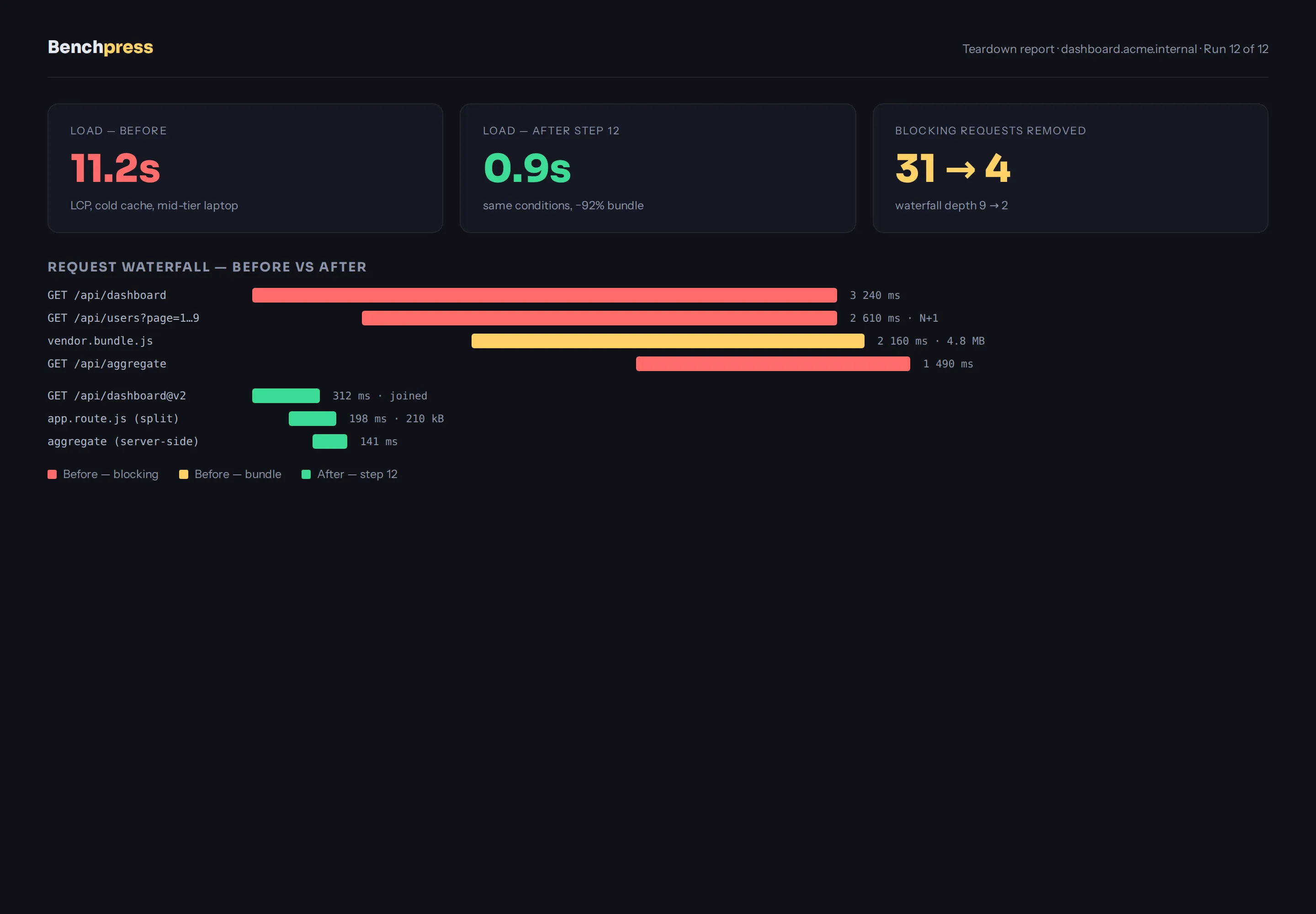Screen dimensions: 1316x914
Task: Click the Benchpress logo
Action: [100, 47]
